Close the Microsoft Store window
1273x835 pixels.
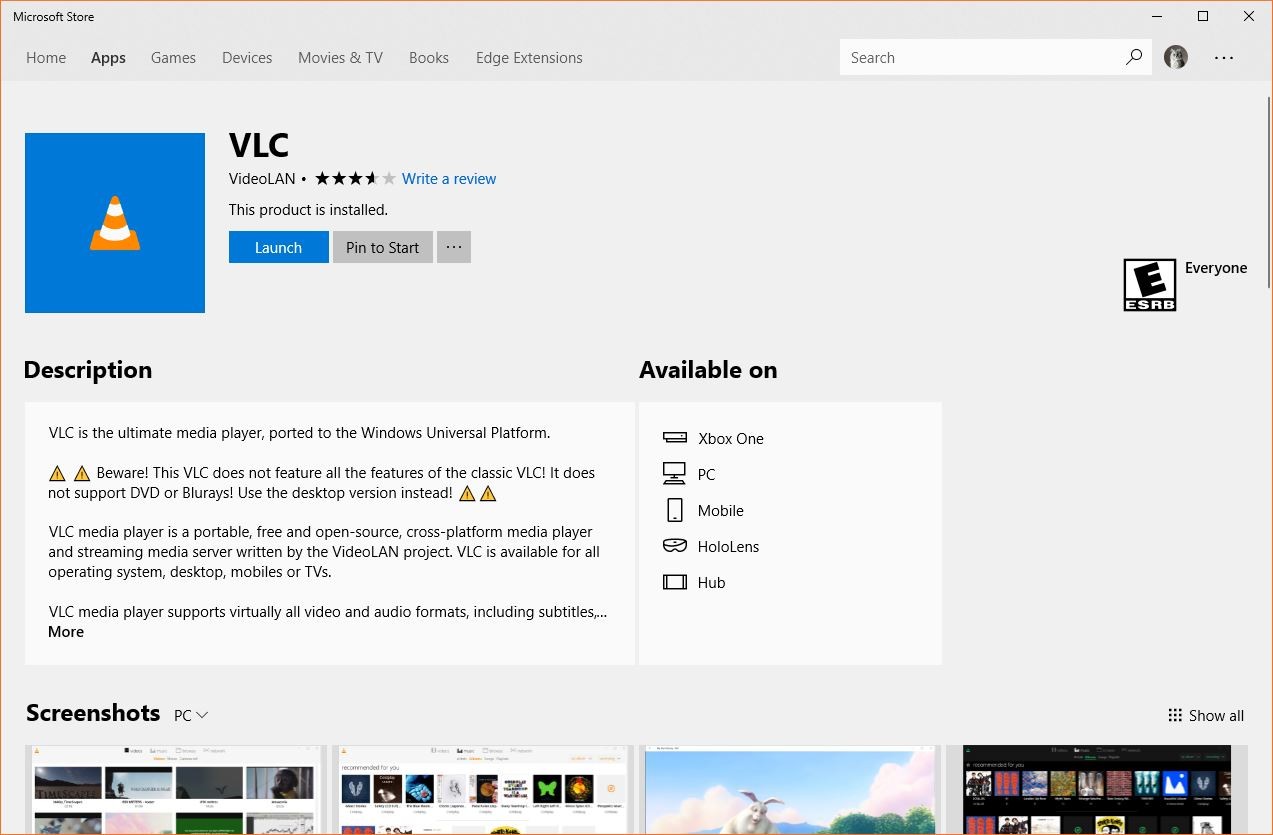click(1249, 16)
